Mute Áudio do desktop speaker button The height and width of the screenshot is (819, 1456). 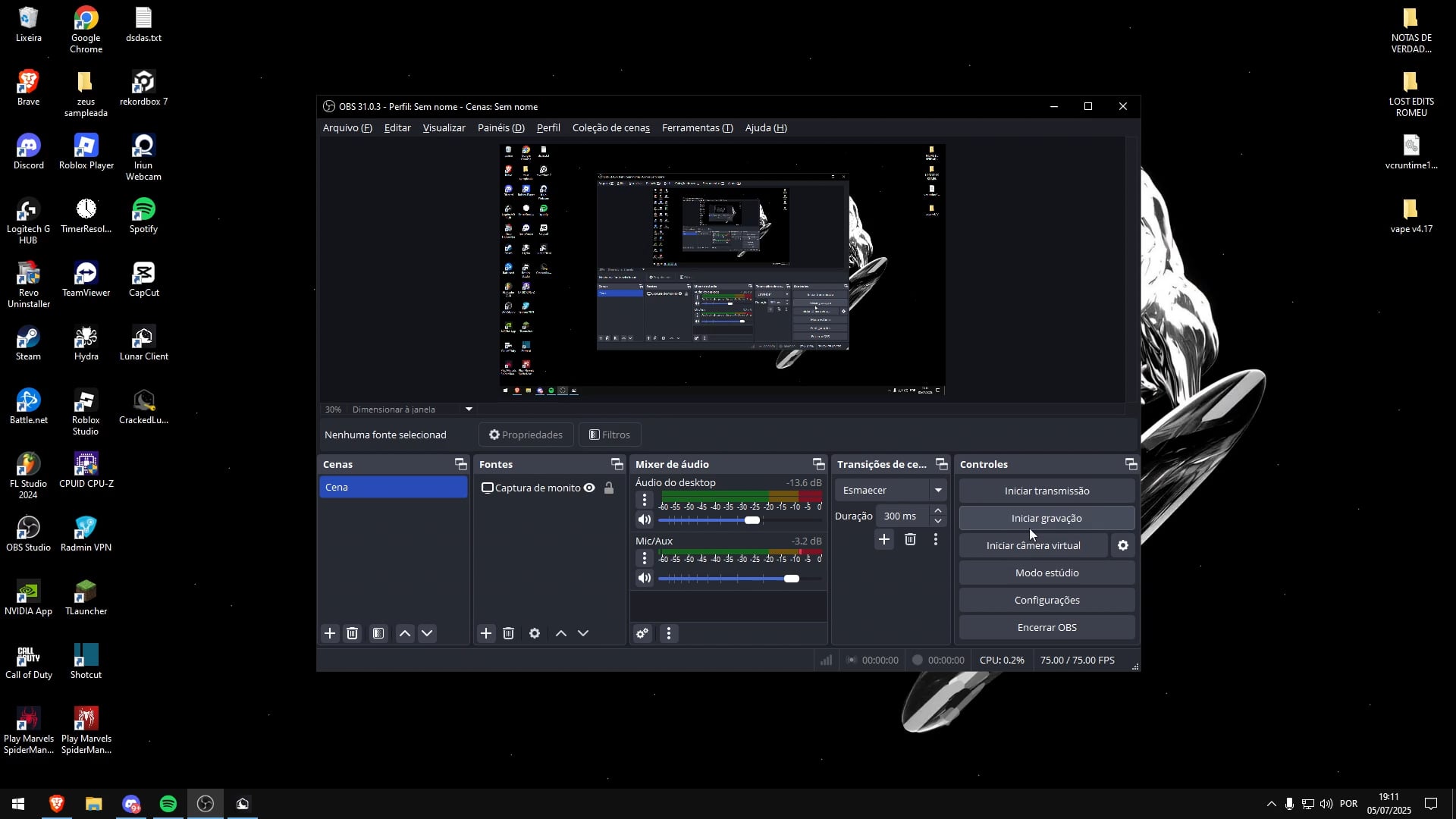pos(645,519)
